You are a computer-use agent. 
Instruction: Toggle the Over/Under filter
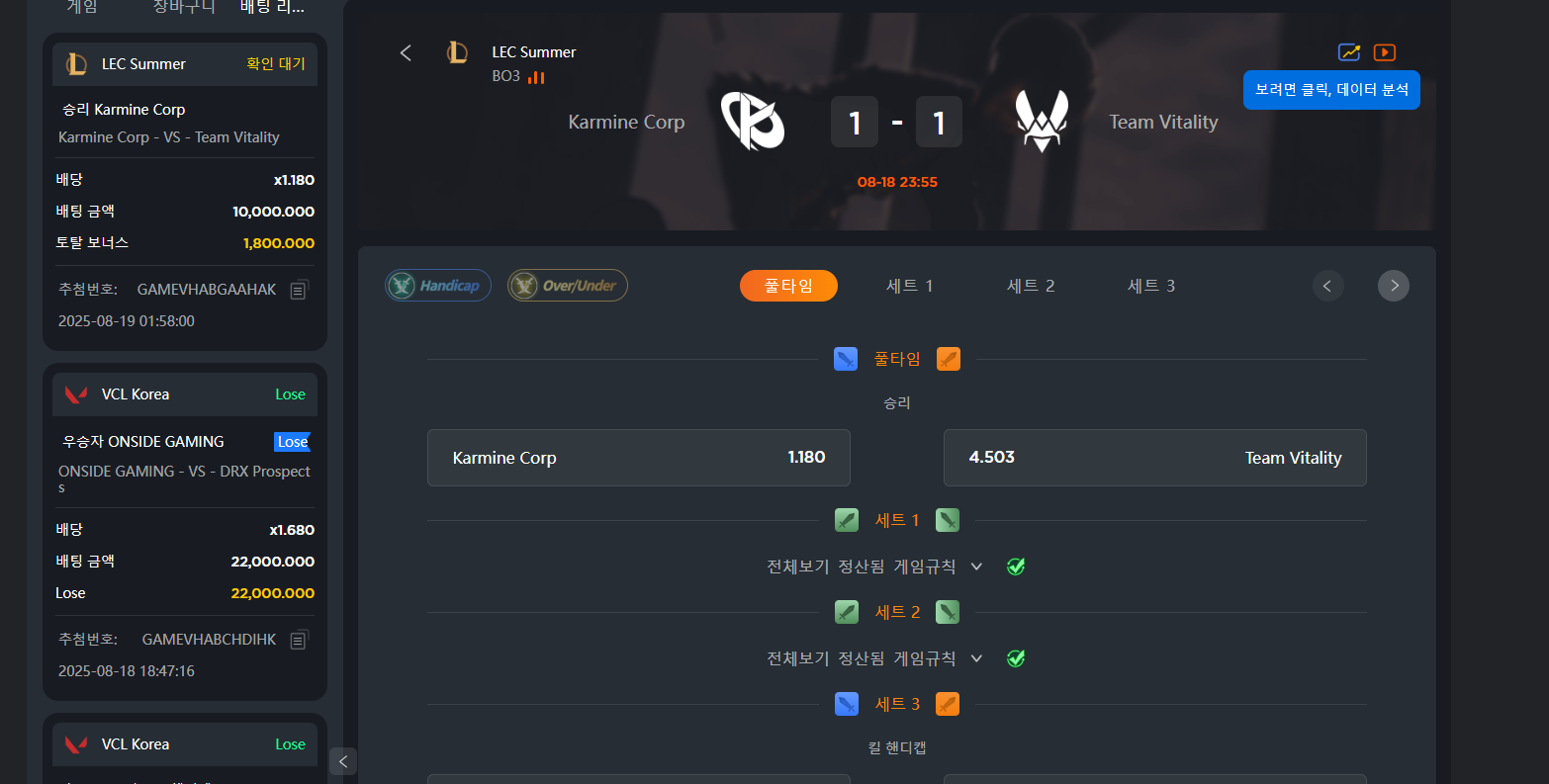[x=568, y=286]
